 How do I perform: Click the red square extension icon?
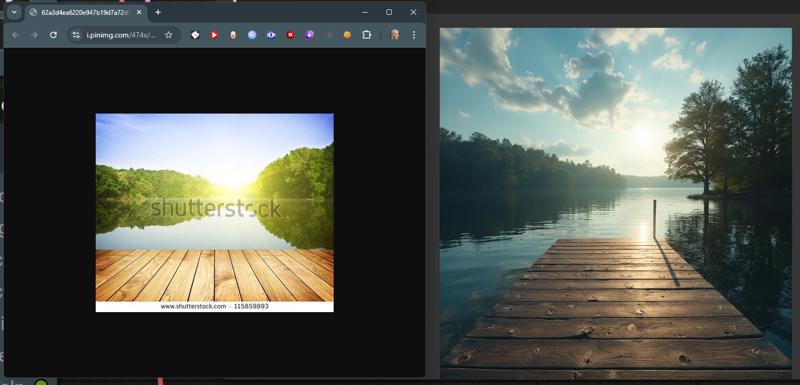point(290,35)
